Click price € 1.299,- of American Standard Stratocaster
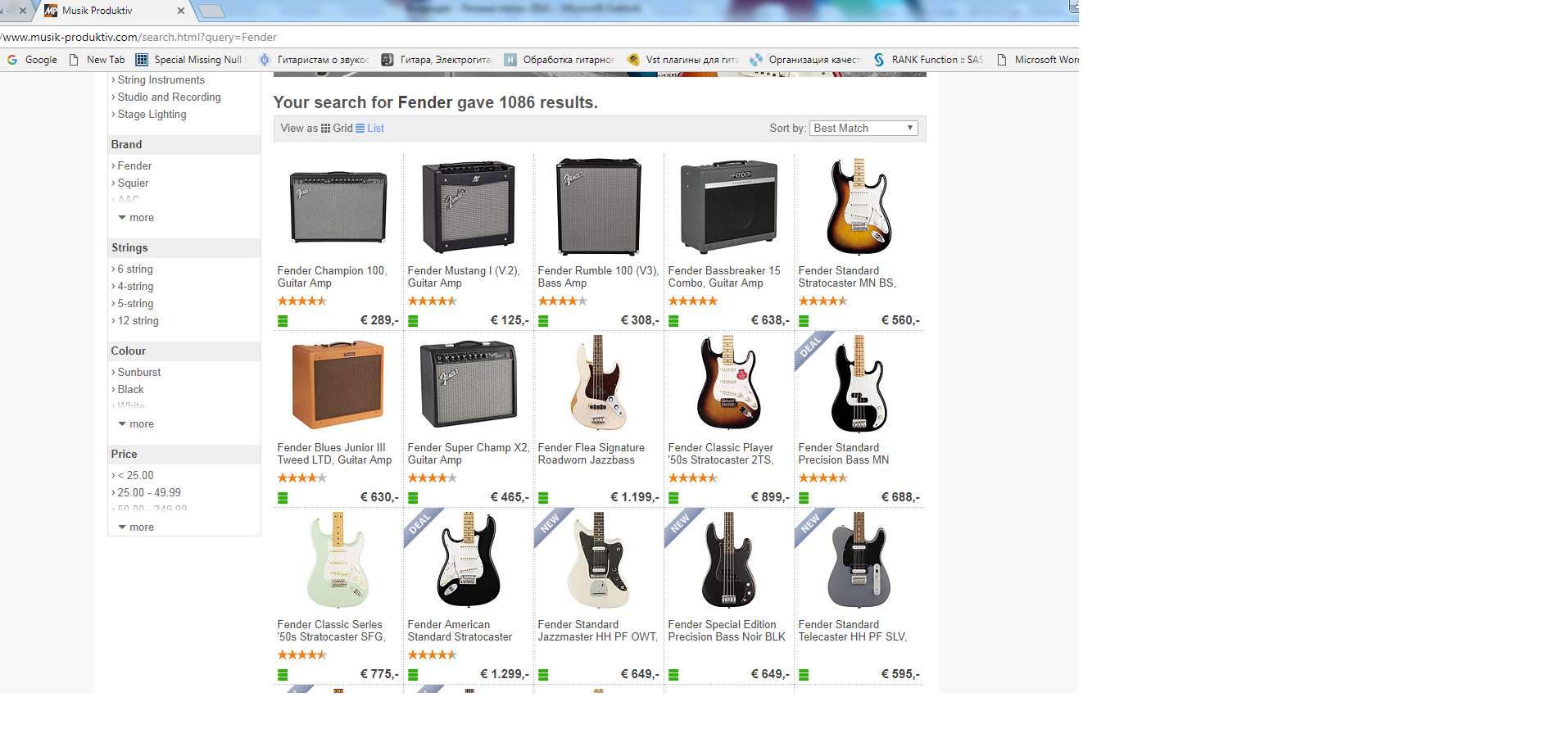This screenshot has width=1568, height=756. pos(504,674)
